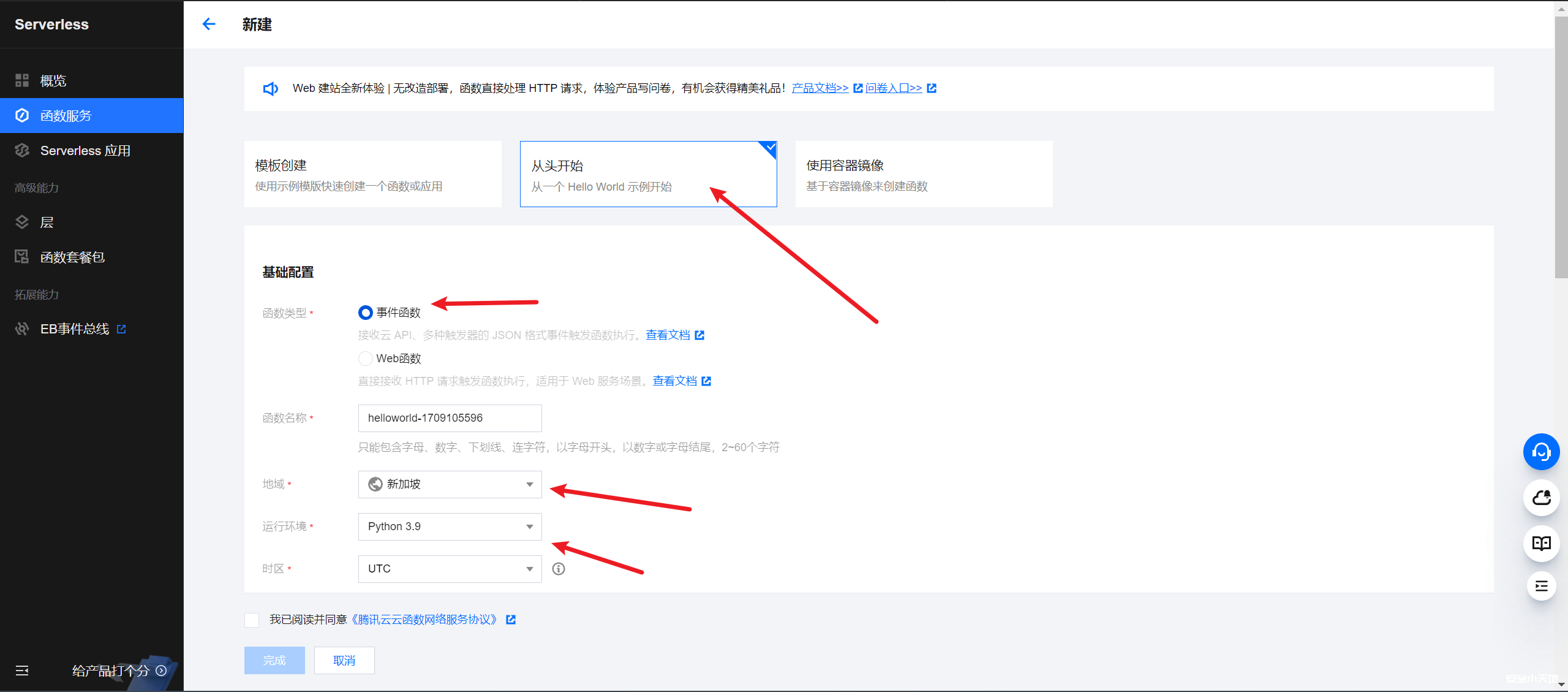Check the 腾讯云云函数网络服务协议 agreement checkbox
The image size is (1568, 692).
pos(251,620)
